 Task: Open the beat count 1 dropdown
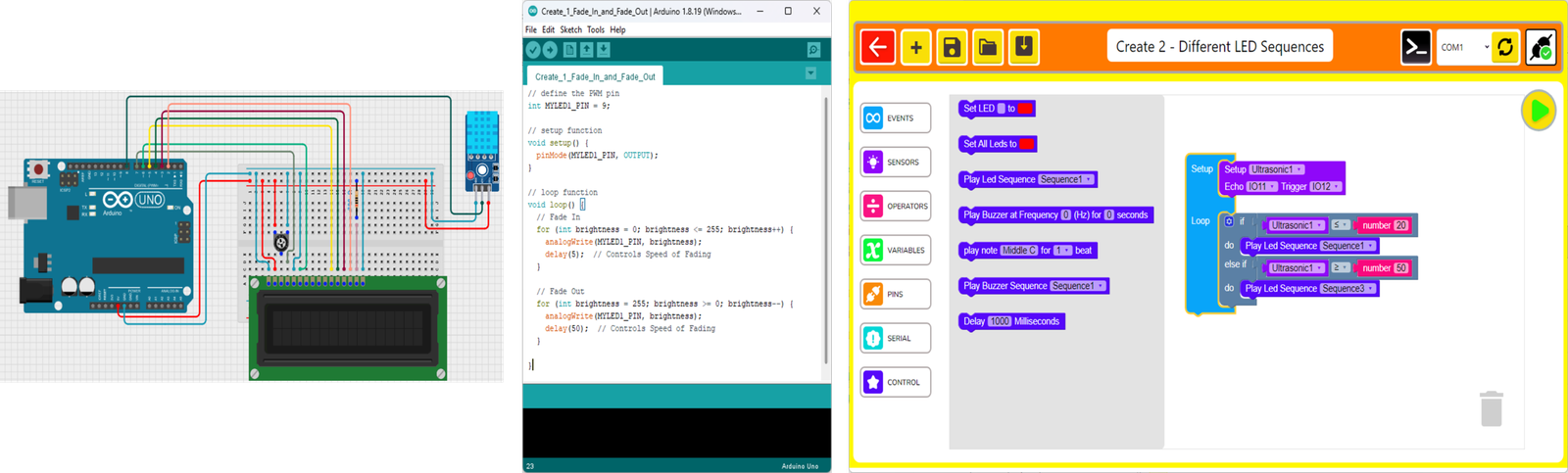coord(1062,251)
